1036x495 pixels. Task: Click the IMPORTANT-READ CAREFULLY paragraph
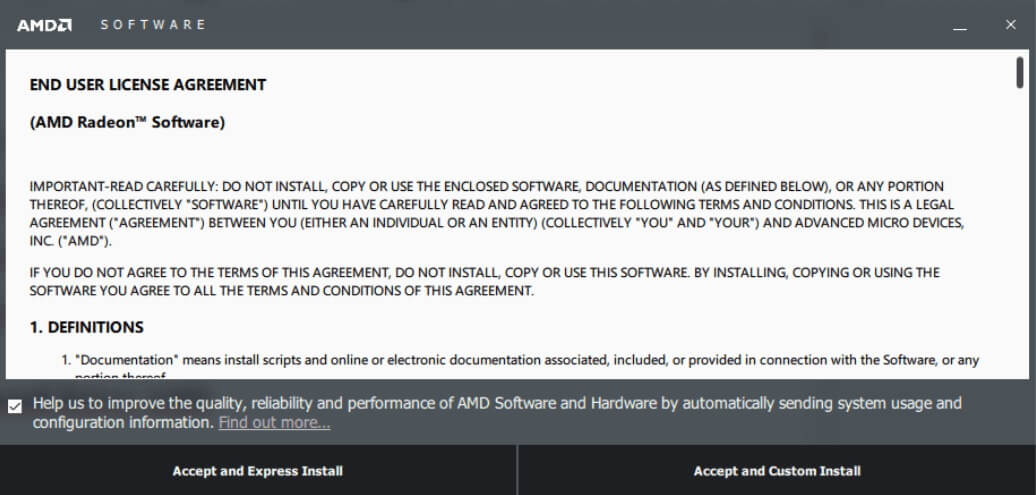[x=496, y=213]
